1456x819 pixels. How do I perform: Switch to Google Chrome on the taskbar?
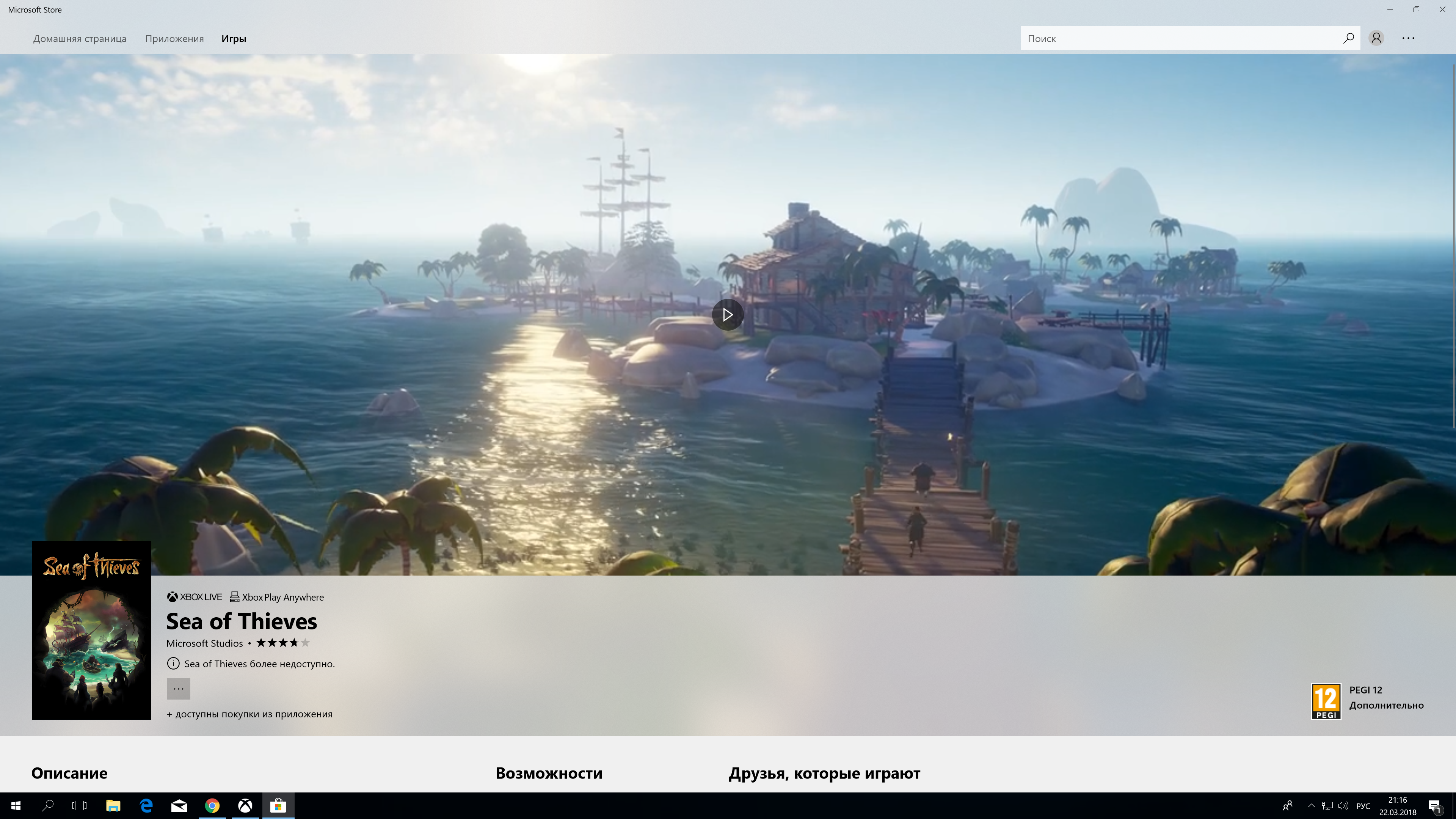click(212, 805)
